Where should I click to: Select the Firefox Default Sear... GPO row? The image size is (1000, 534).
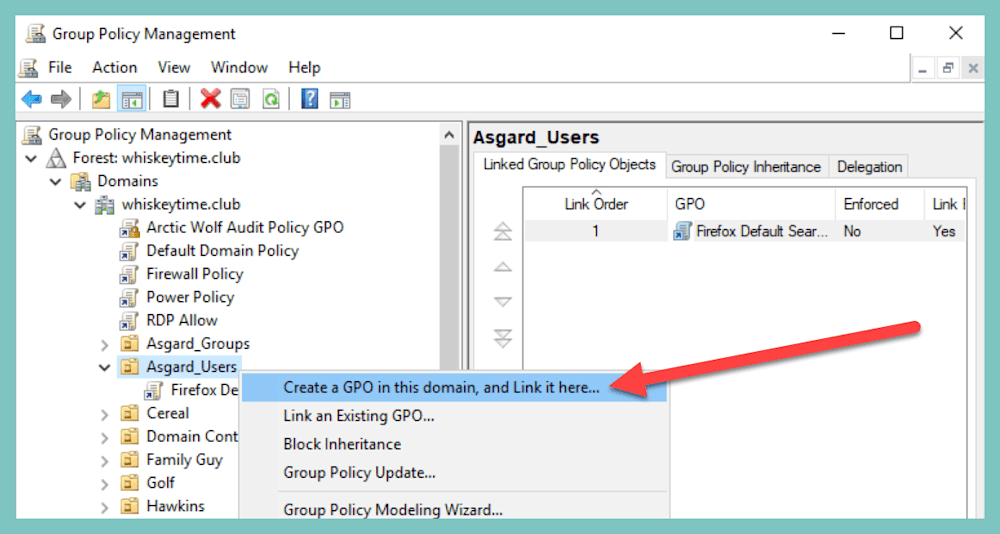(745, 231)
